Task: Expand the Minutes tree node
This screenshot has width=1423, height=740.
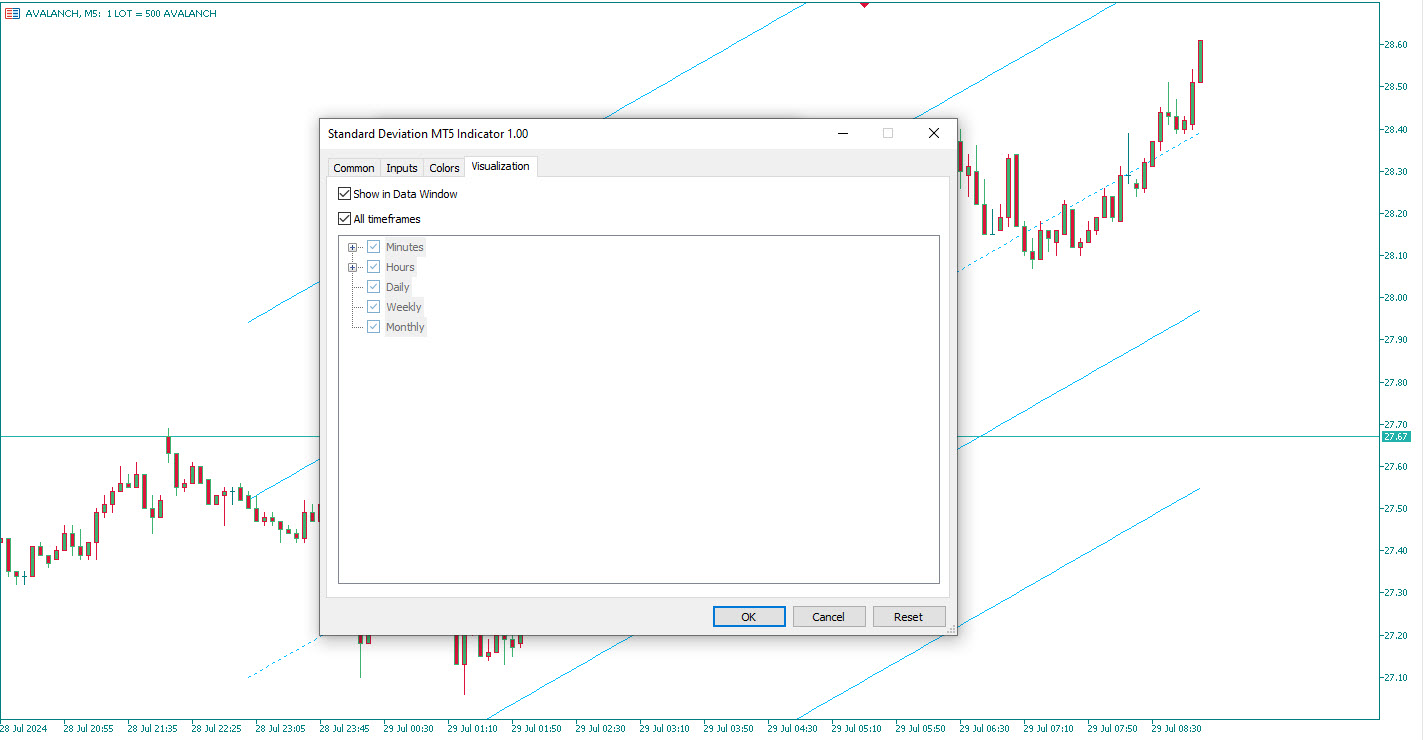Action: (x=352, y=247)
